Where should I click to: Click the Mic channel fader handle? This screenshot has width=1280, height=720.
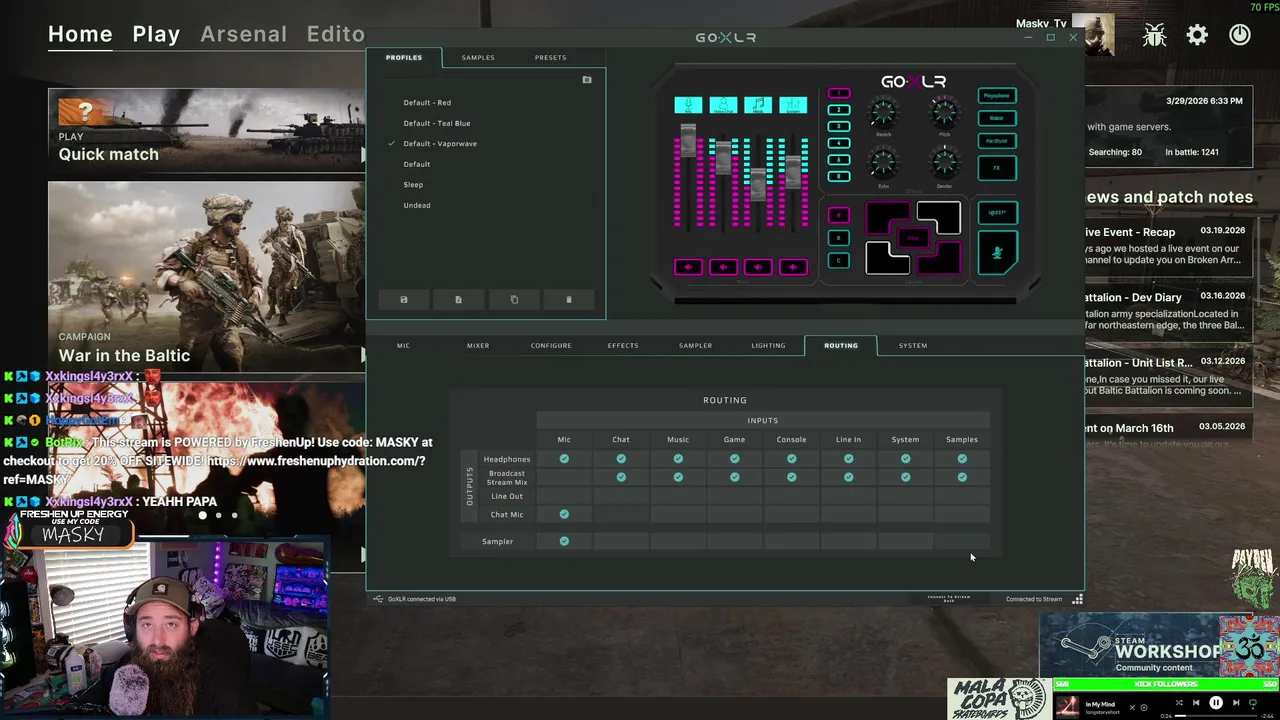[688, 140]
